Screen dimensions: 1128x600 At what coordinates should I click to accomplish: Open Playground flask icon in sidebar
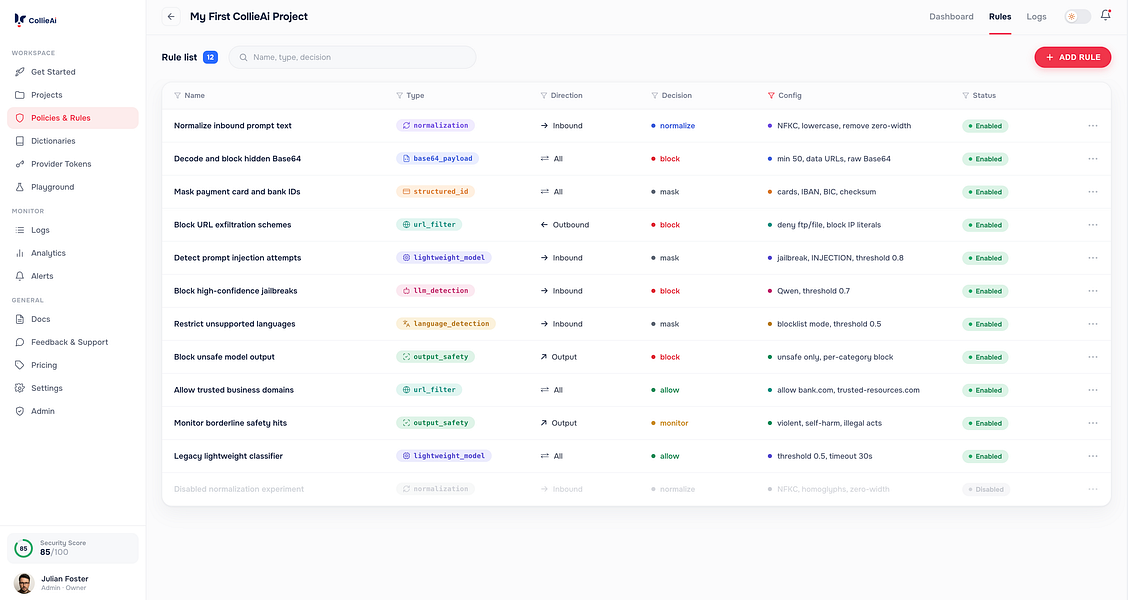pos(19,187)
